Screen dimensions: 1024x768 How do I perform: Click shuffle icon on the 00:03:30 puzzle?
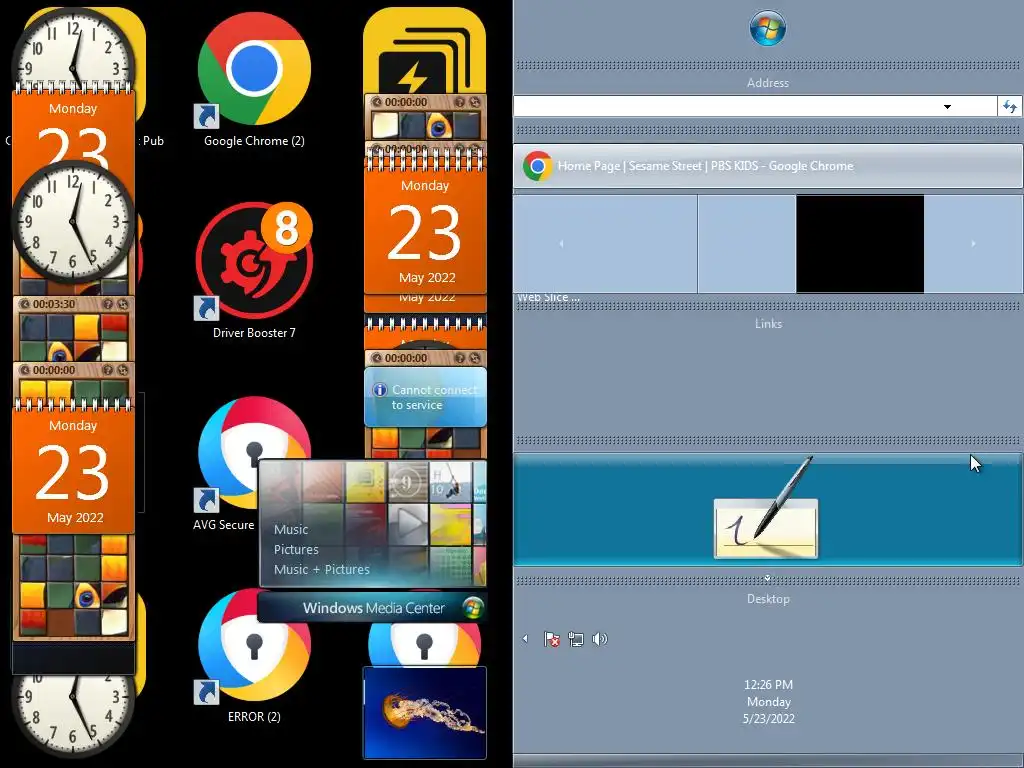pyautogui.click(x=122, y=304)
